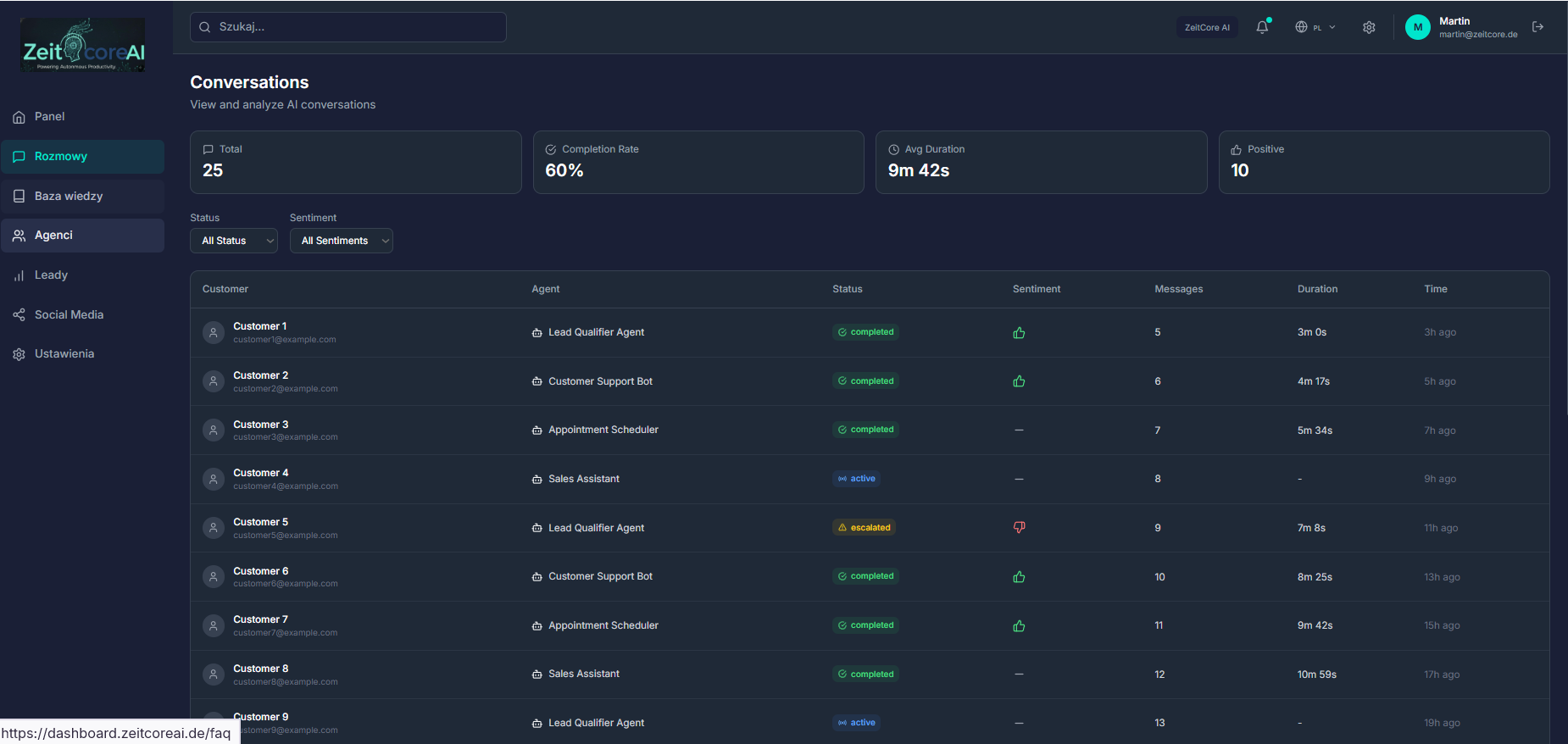Click Martin's profile avatar
1568x744 pixels.
[1417, 27]
